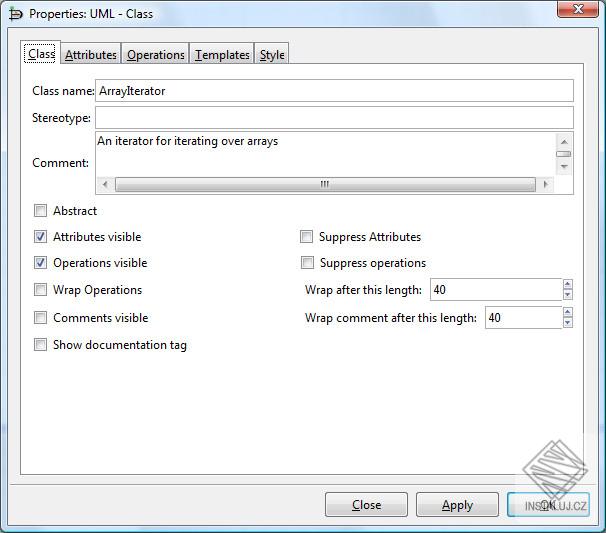Viewport: 606px width, 533px height.
Task: Switch to the Attributes tab
Action: (x=90, y=54)
